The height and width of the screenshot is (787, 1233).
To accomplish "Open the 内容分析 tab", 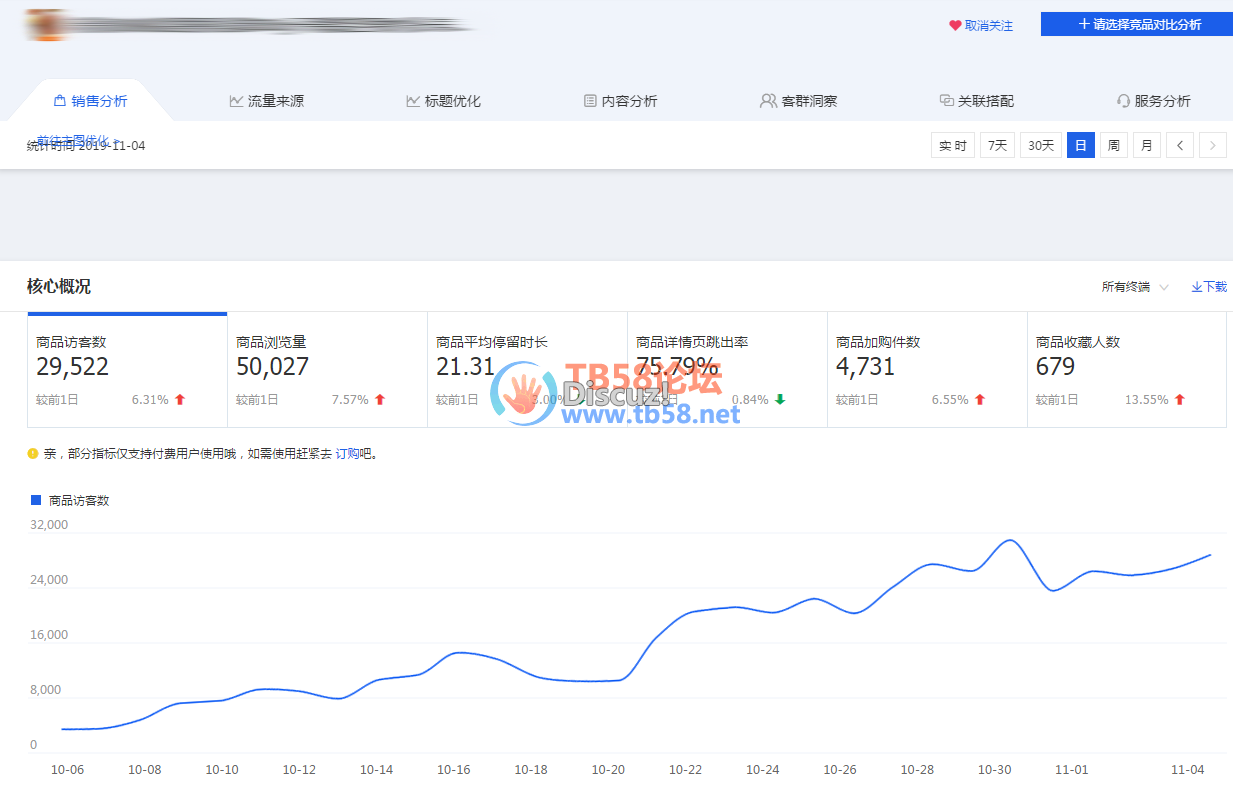I will click(x=620, y=101).
